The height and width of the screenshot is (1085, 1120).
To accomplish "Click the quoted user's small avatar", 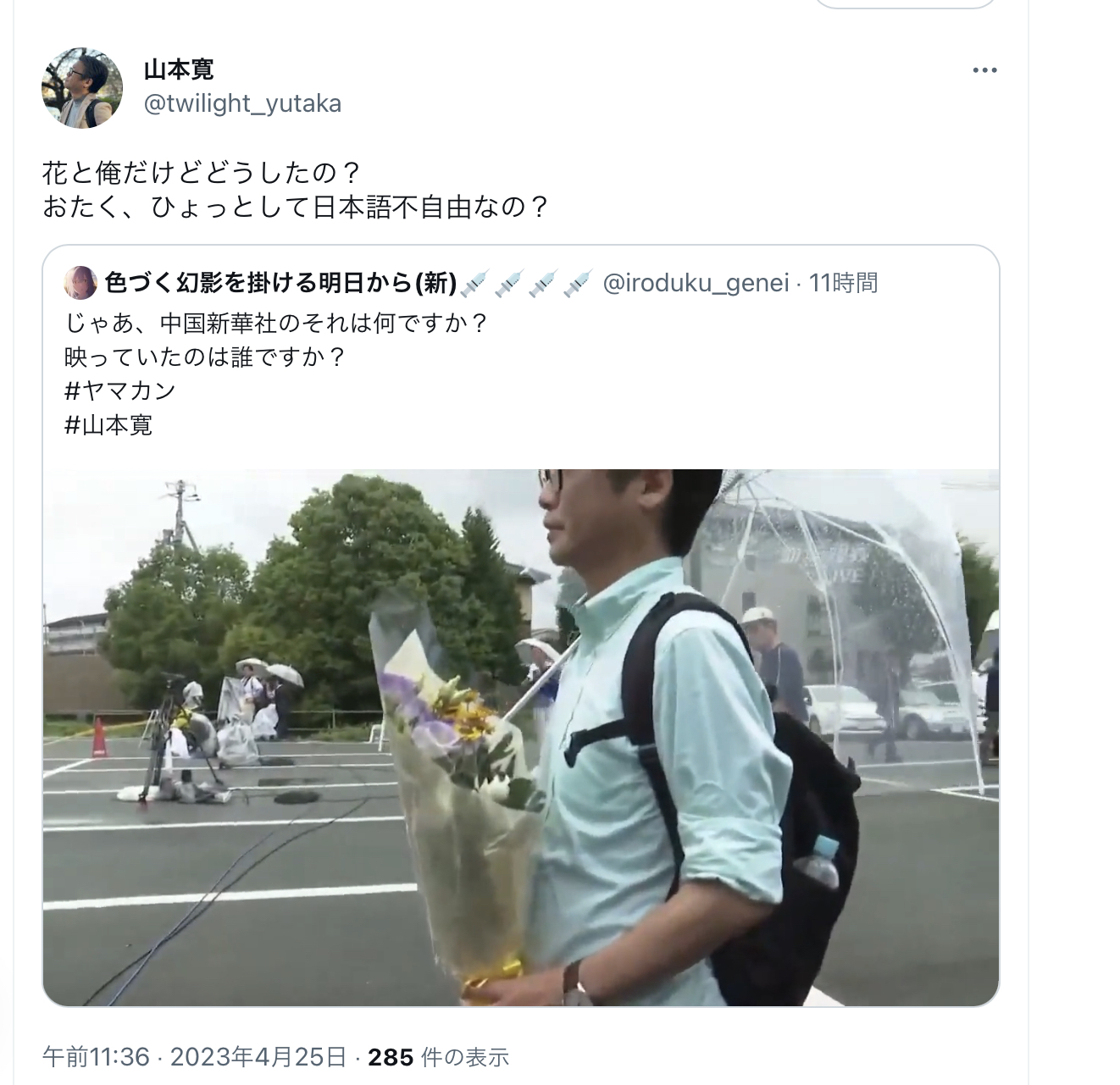I will tap(81, 283).
